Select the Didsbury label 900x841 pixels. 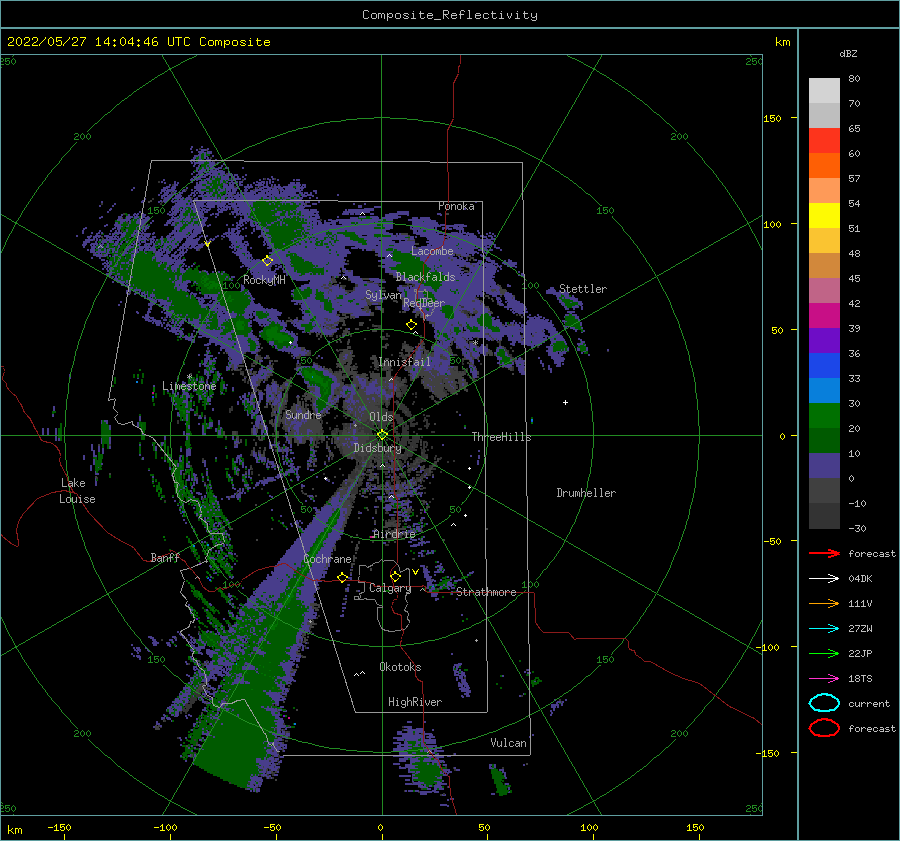point(377,448)
